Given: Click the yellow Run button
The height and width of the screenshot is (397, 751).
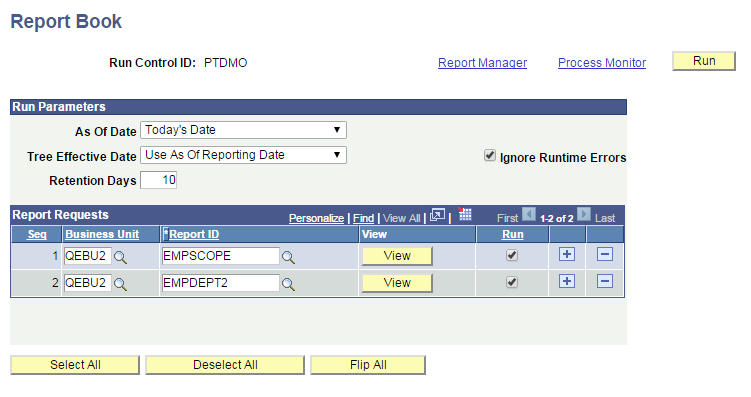Looking at the screenshot, I should (704, 61).
